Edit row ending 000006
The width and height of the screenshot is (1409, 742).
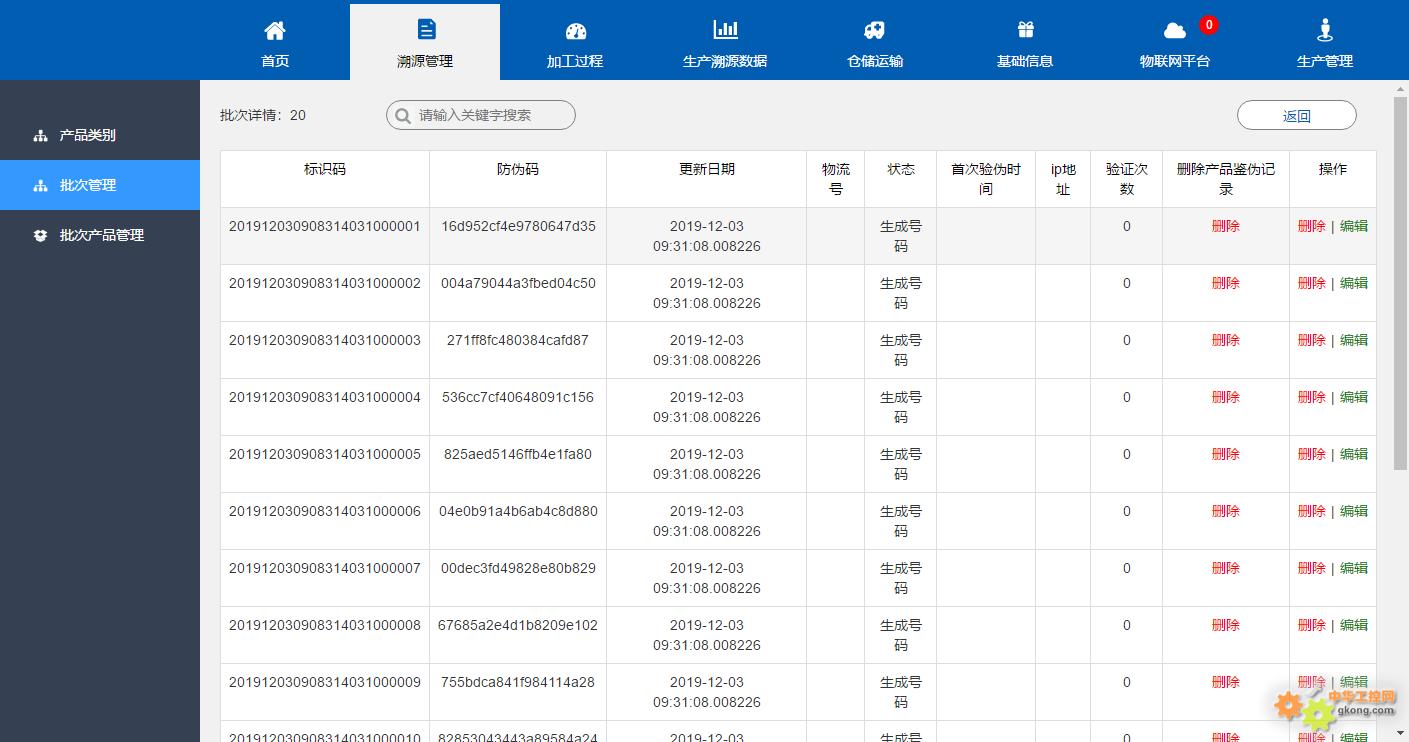[1354, 511]
